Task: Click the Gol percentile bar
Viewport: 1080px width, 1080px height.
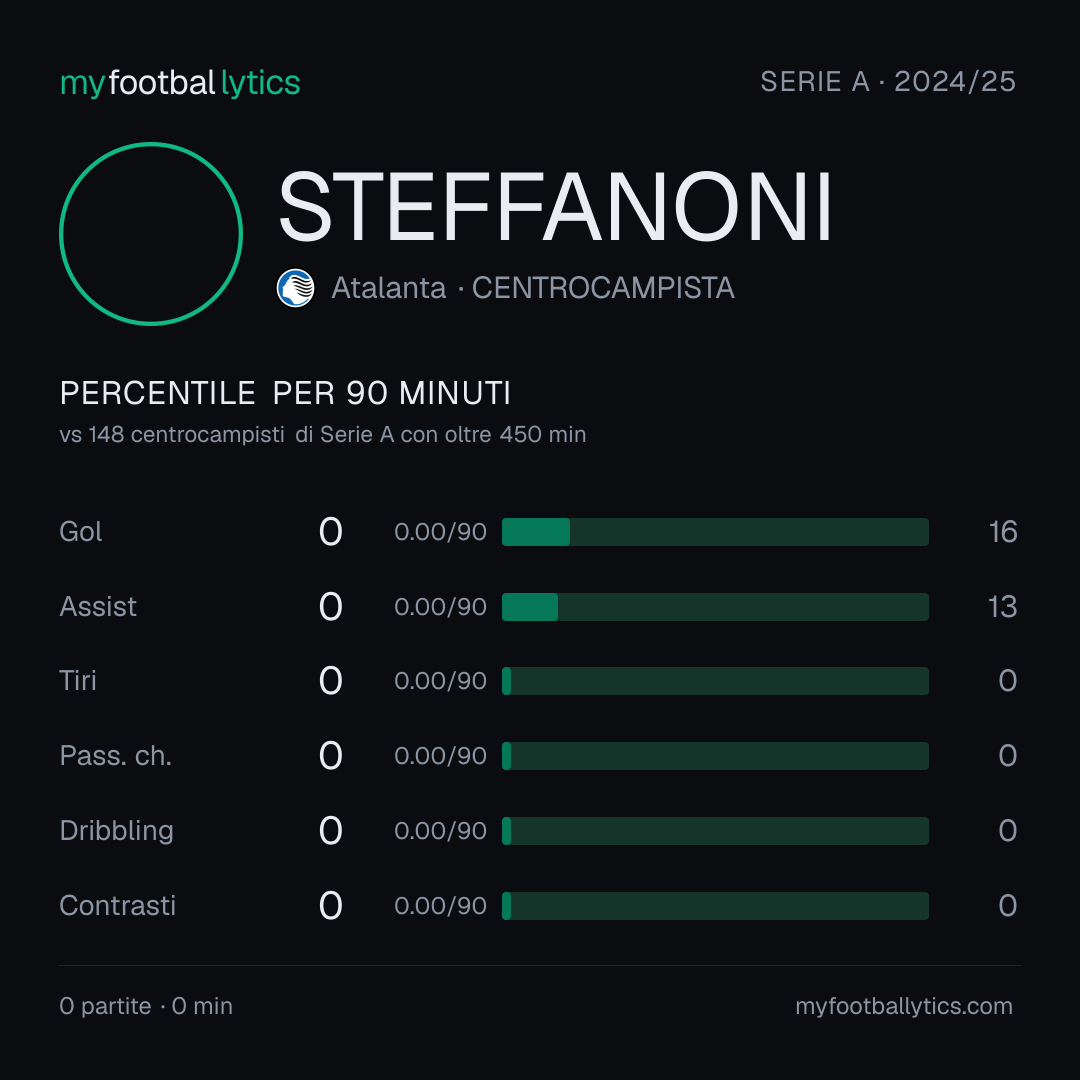Action: click(715, 532)
